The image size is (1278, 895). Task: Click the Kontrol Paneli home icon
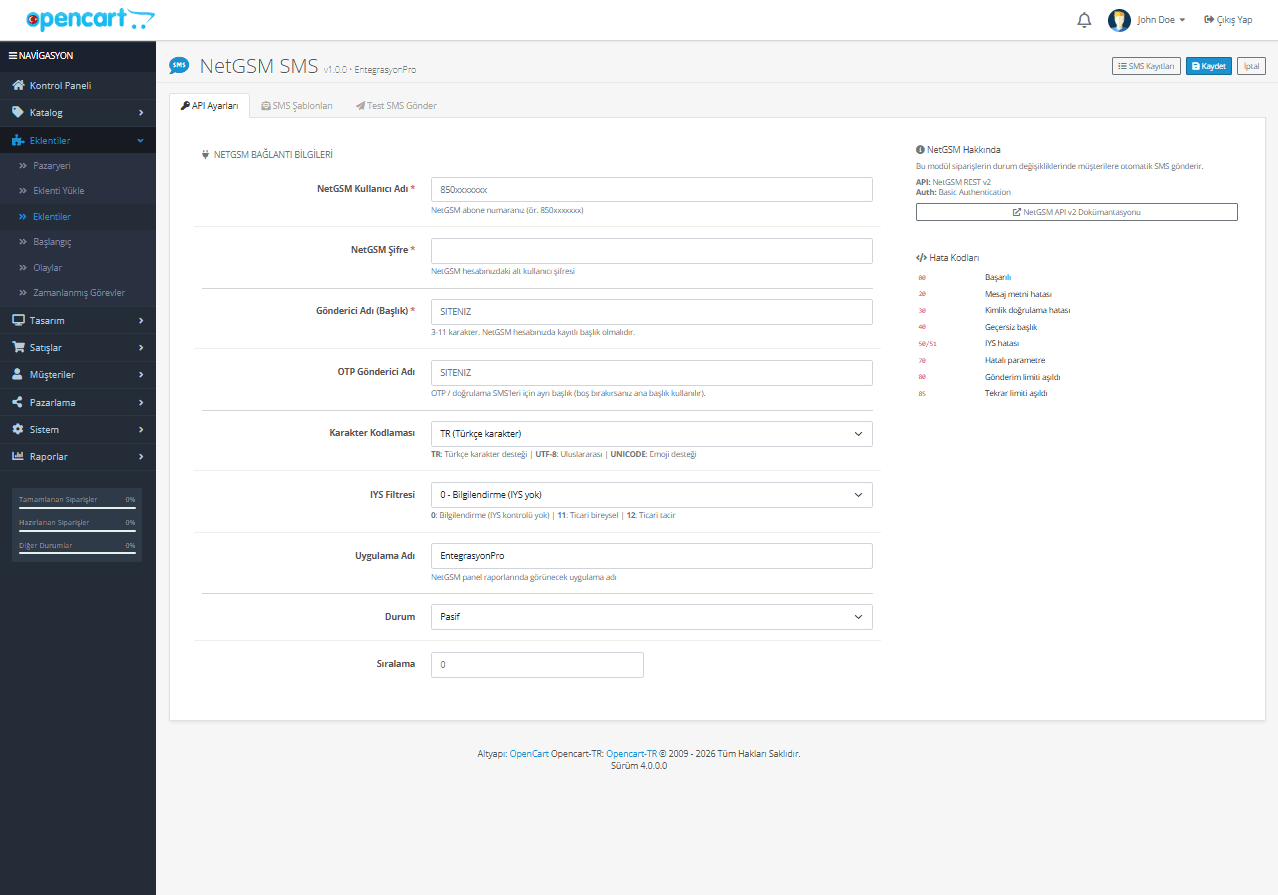[18, 86]
